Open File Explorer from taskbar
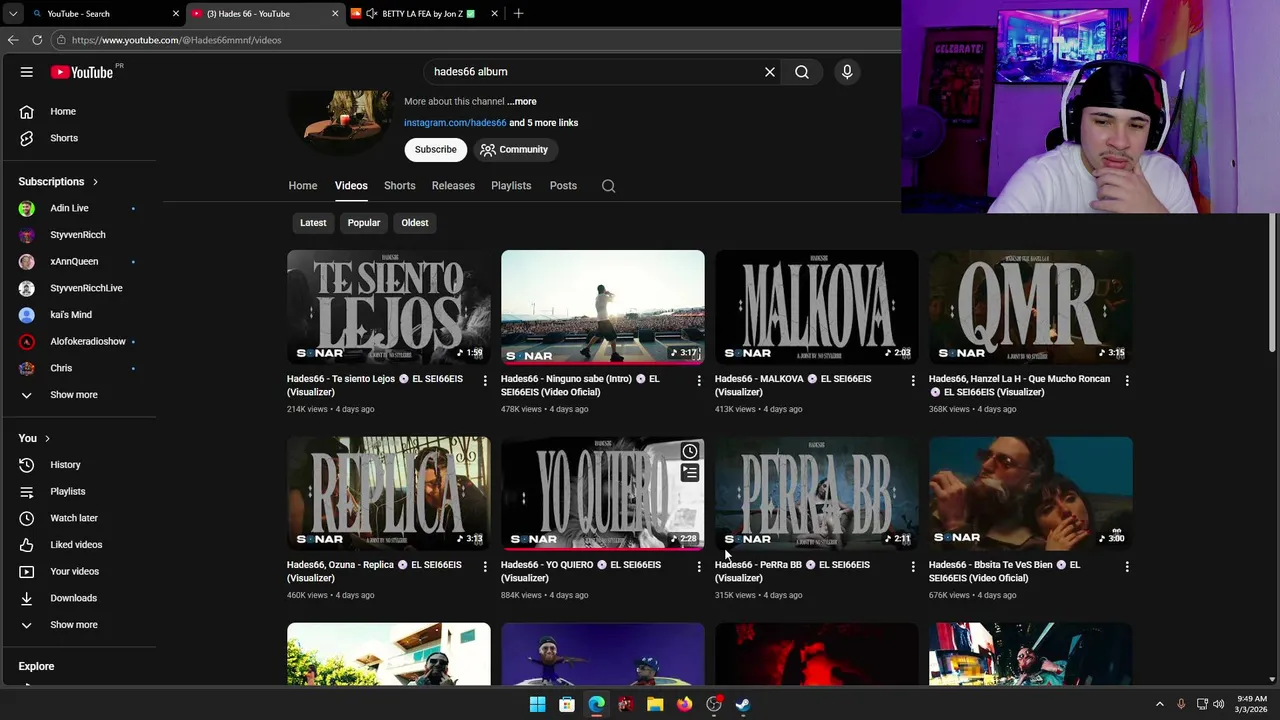Screen dimensions: 1280x720 point(655,704)
